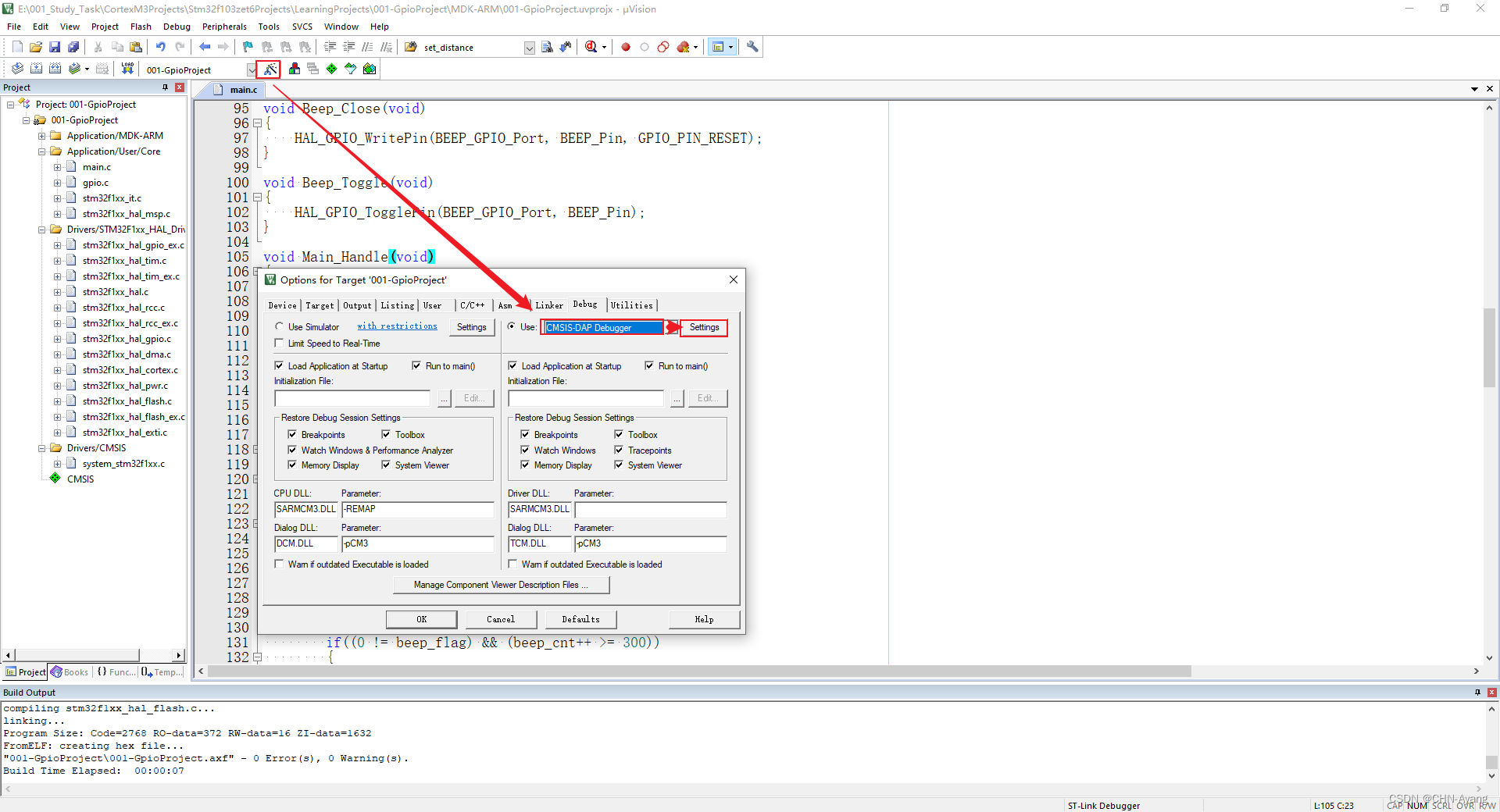Expand the Application/MDK-ARM folder
The image size is (1500, 812).
[42, 136]
